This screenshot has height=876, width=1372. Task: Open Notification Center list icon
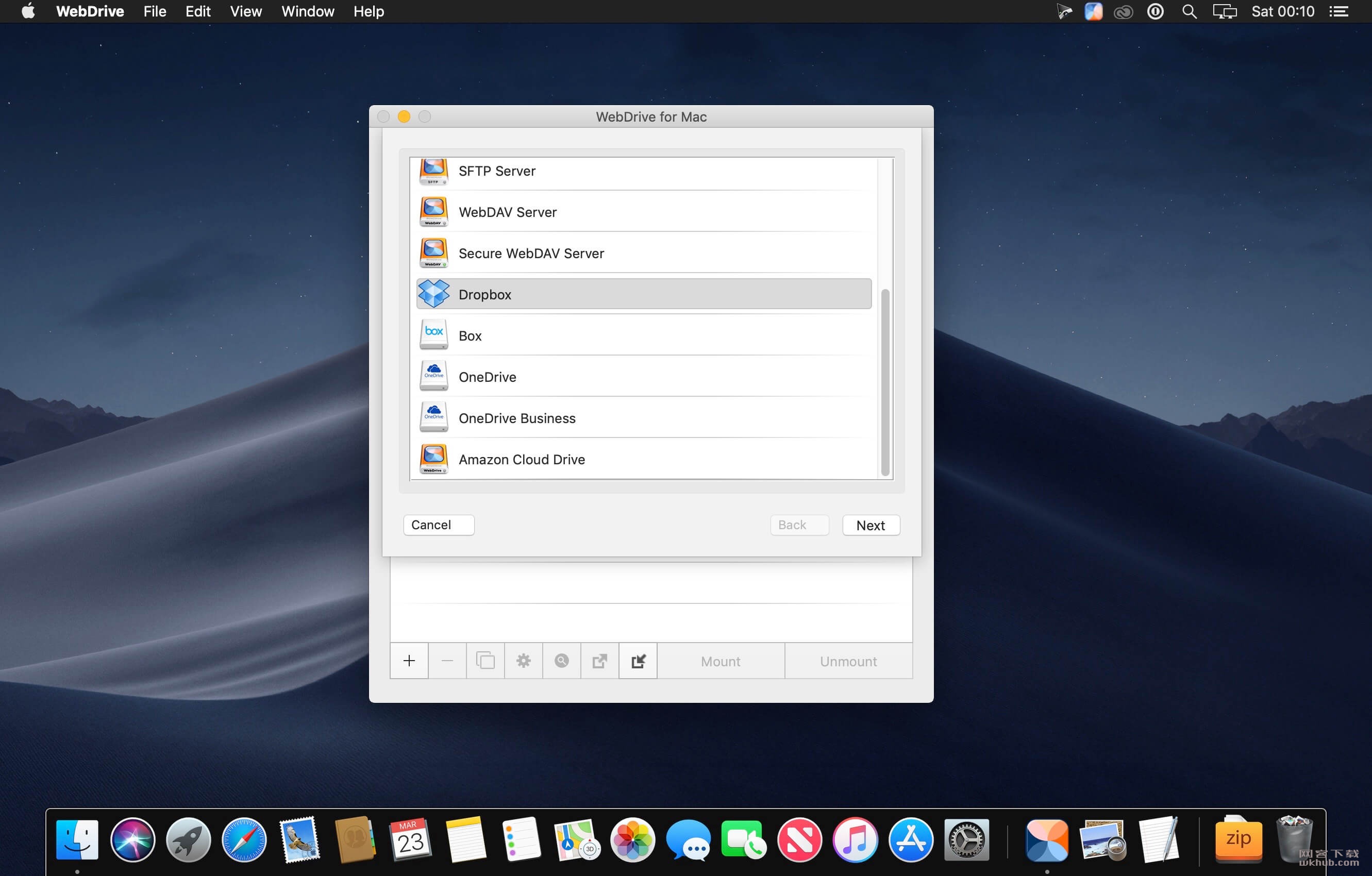pyautogui.click(x=1338, y=11)
